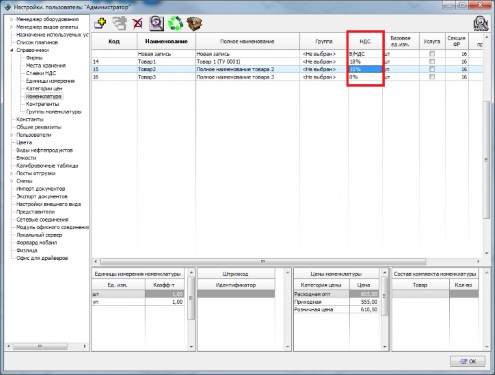Image resolution: width=495 pixels, height=375 pixels.
Task: Open Единицы измерения in the tree
Action: pyautogui.click(x=50, y=81)
